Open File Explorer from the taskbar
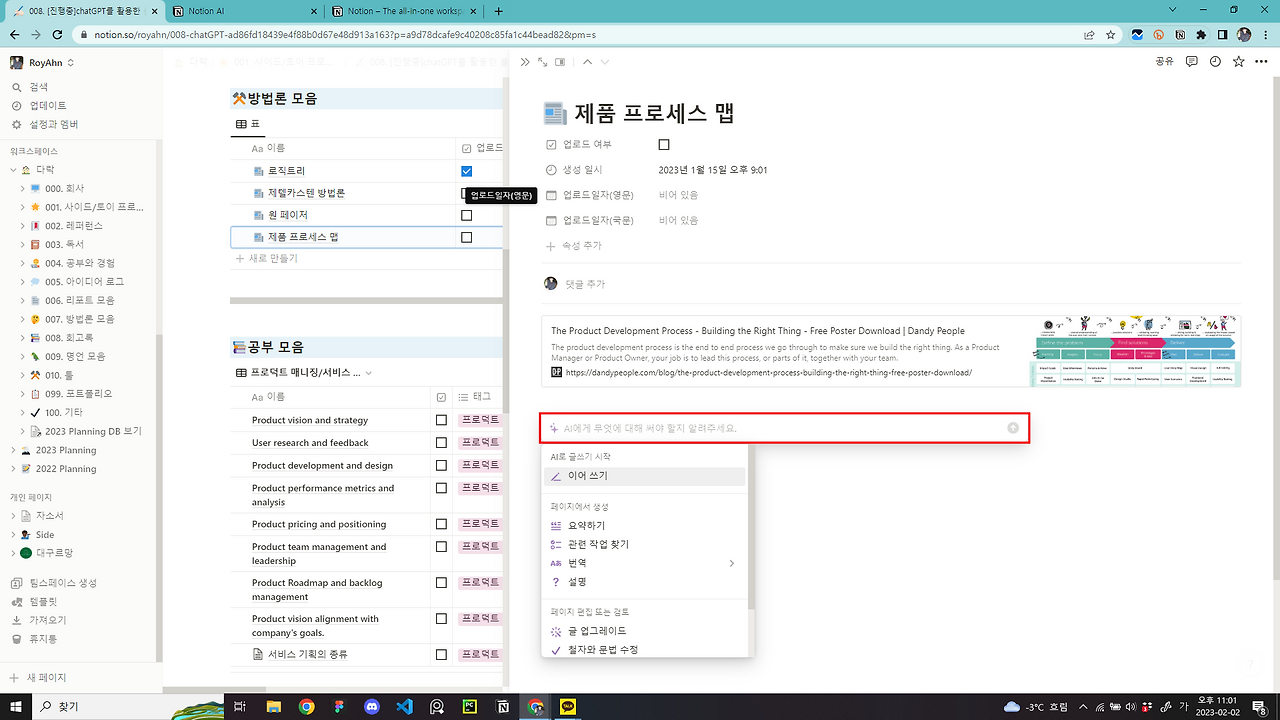The height and width of the screenshot is (720, 1280). click(x=274, y=706)
